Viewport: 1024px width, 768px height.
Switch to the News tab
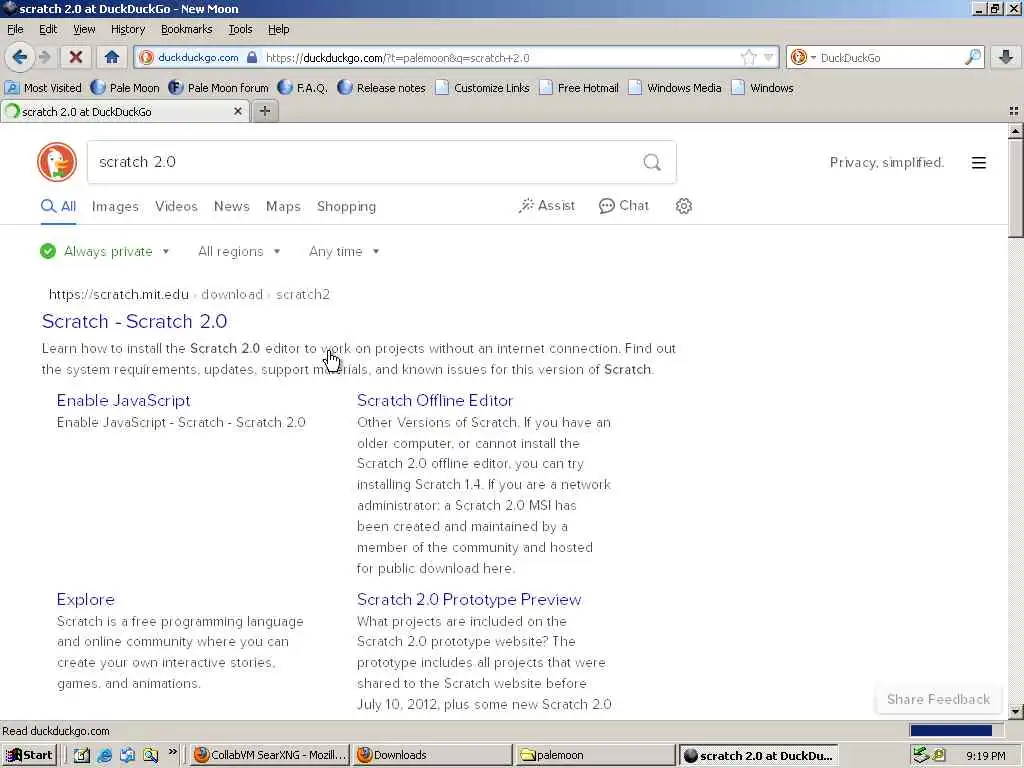232,206
